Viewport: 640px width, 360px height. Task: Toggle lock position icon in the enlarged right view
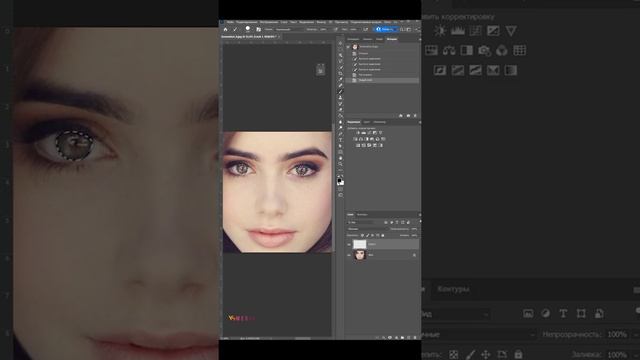[486, 354]
